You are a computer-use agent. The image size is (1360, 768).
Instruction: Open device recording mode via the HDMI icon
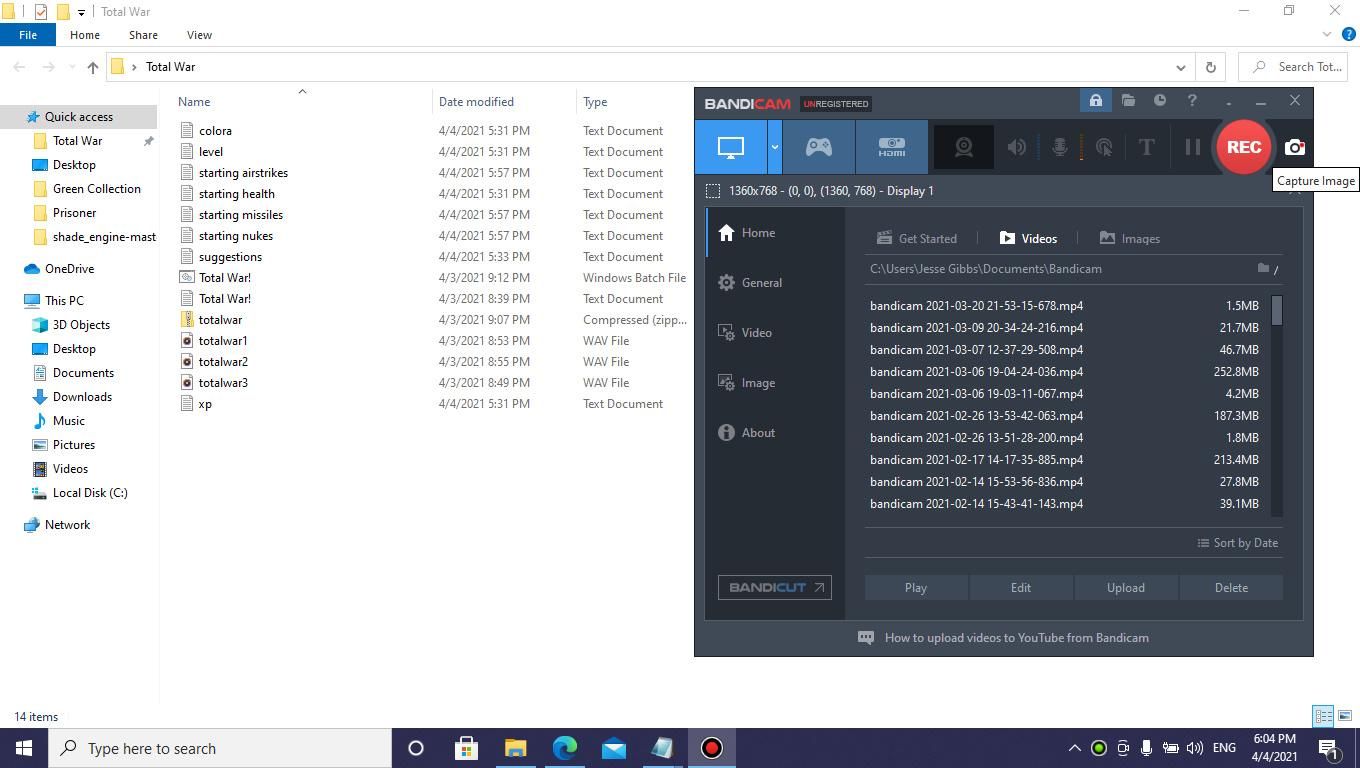[x=890, y=146]
